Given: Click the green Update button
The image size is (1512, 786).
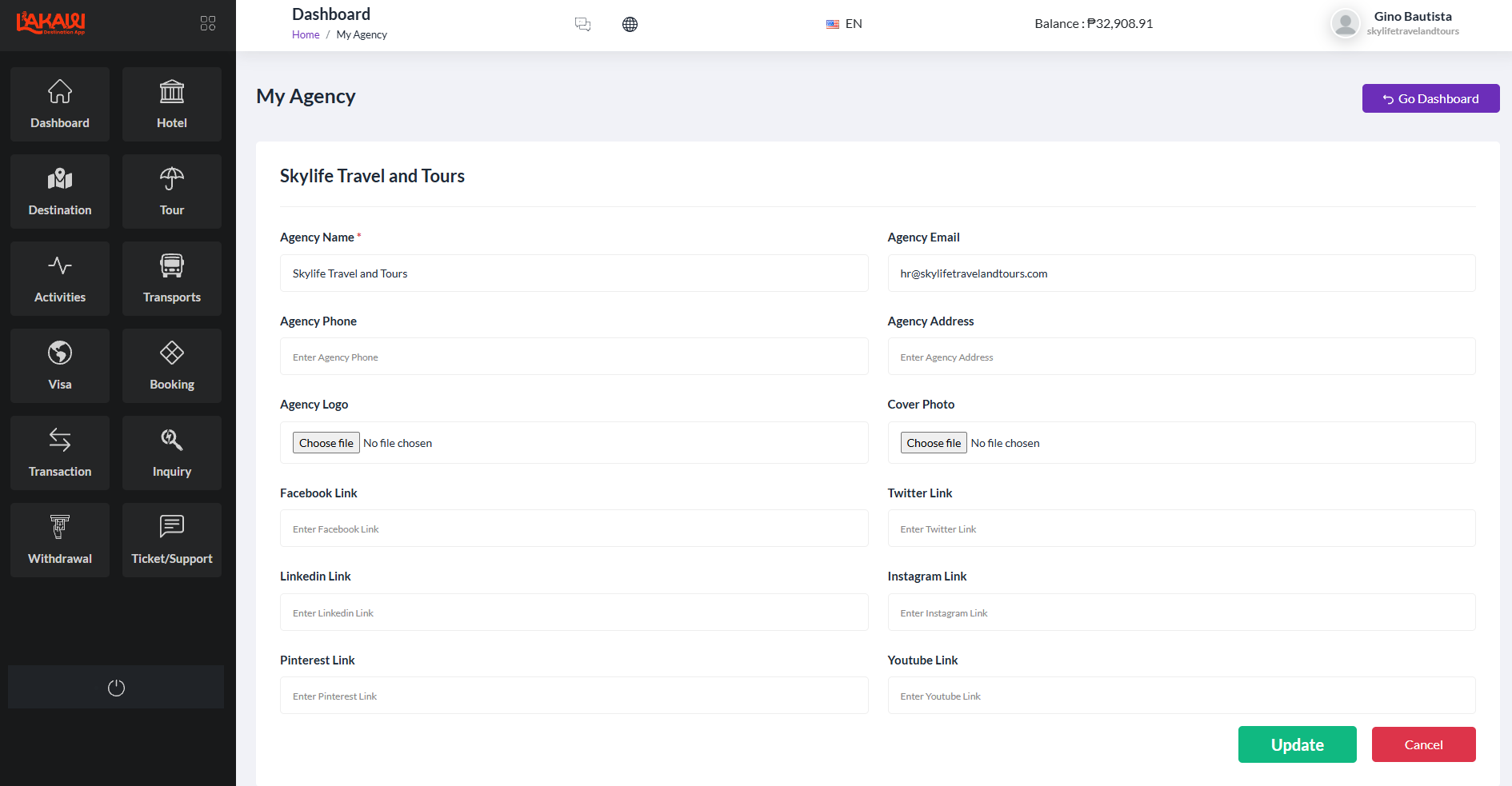Looking at the screenshot, I should [x=1298, y=744].
